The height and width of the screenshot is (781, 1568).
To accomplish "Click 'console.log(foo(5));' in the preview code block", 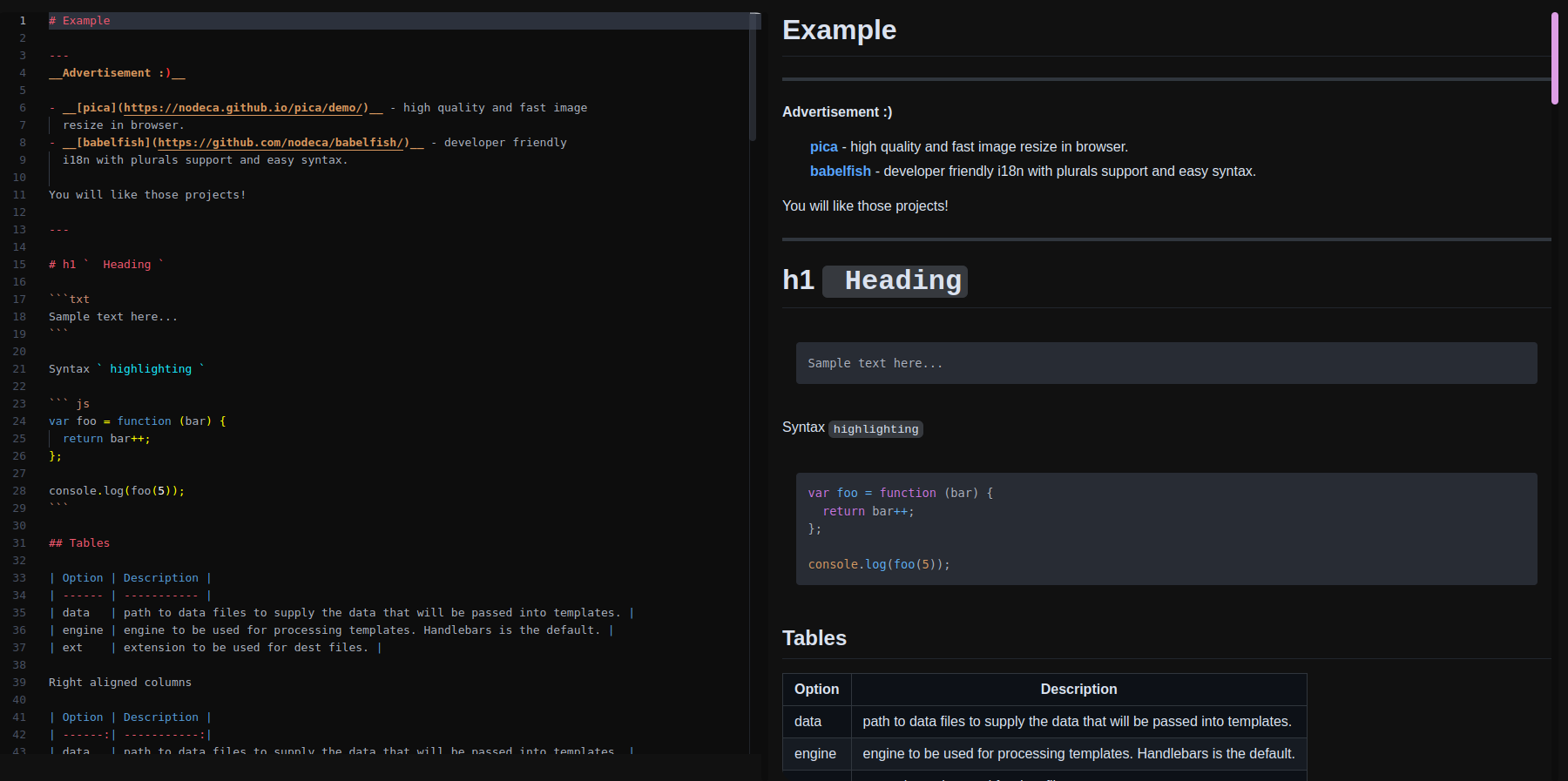I will [879, 564].
